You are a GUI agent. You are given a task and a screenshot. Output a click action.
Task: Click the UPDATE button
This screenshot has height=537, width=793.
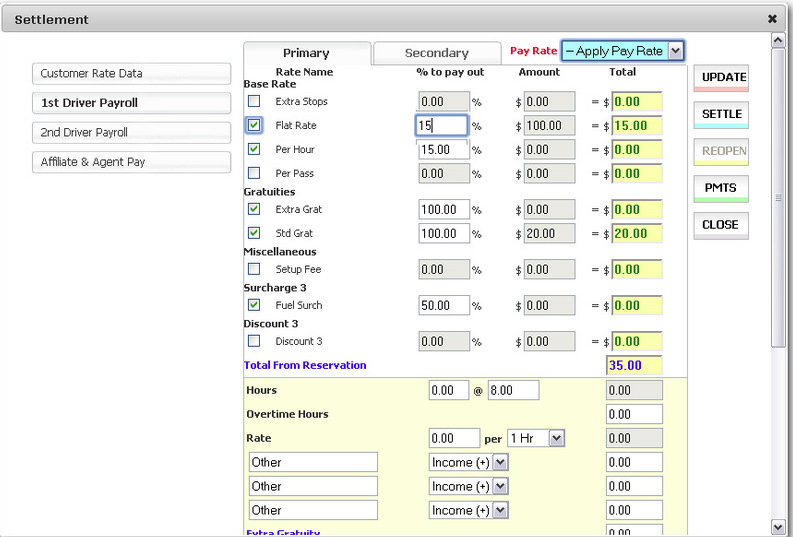tap(721, 78)
